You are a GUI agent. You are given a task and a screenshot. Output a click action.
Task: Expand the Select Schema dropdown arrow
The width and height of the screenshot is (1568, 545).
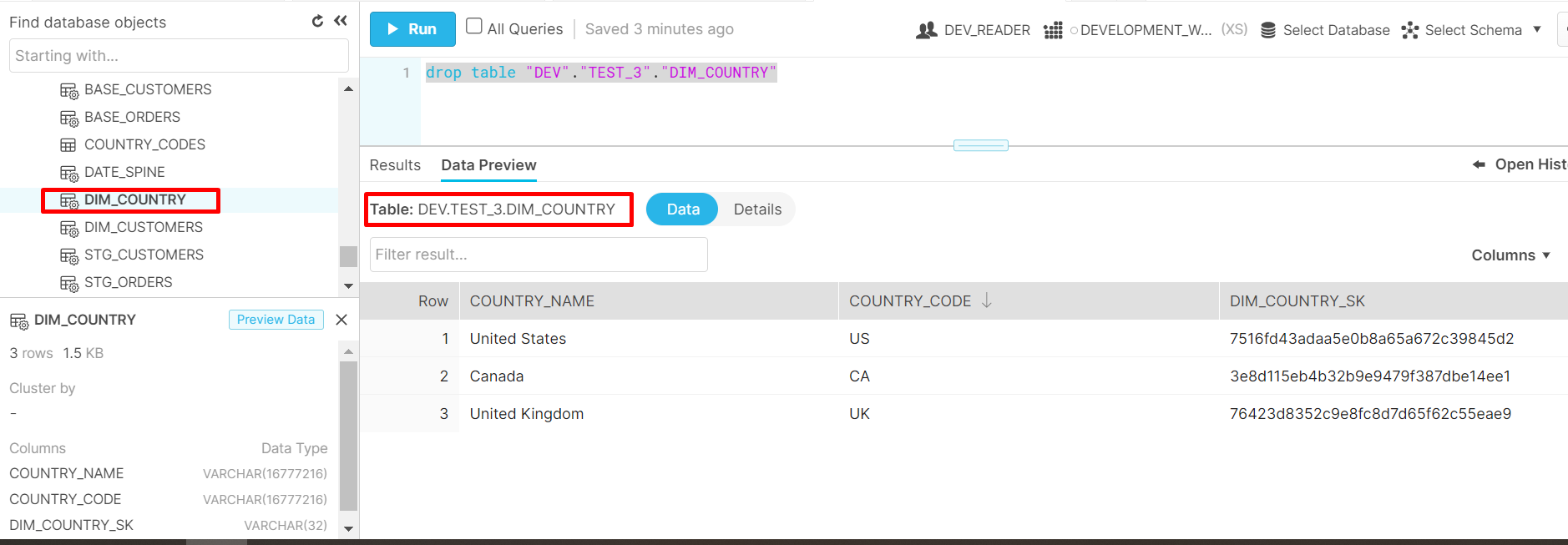pyautogui.click(x=1537, y=30)
